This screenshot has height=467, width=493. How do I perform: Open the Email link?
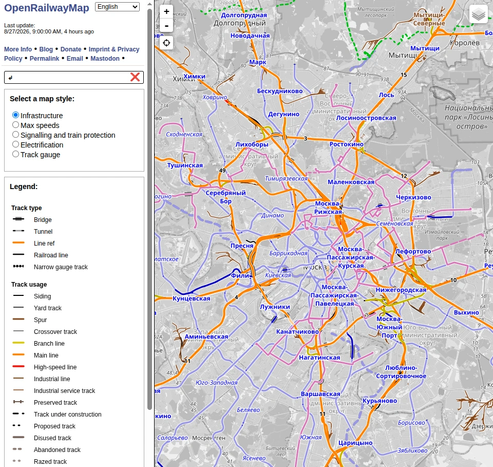[x=75, y=59]
